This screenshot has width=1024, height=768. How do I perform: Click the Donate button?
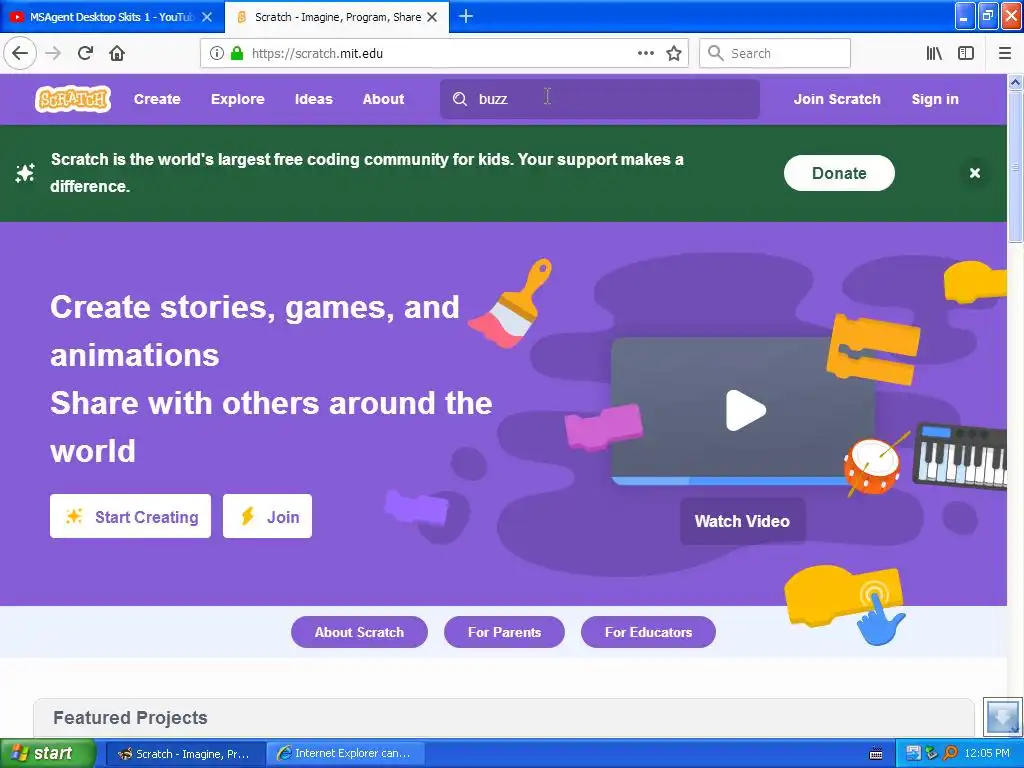click(839, 173)
